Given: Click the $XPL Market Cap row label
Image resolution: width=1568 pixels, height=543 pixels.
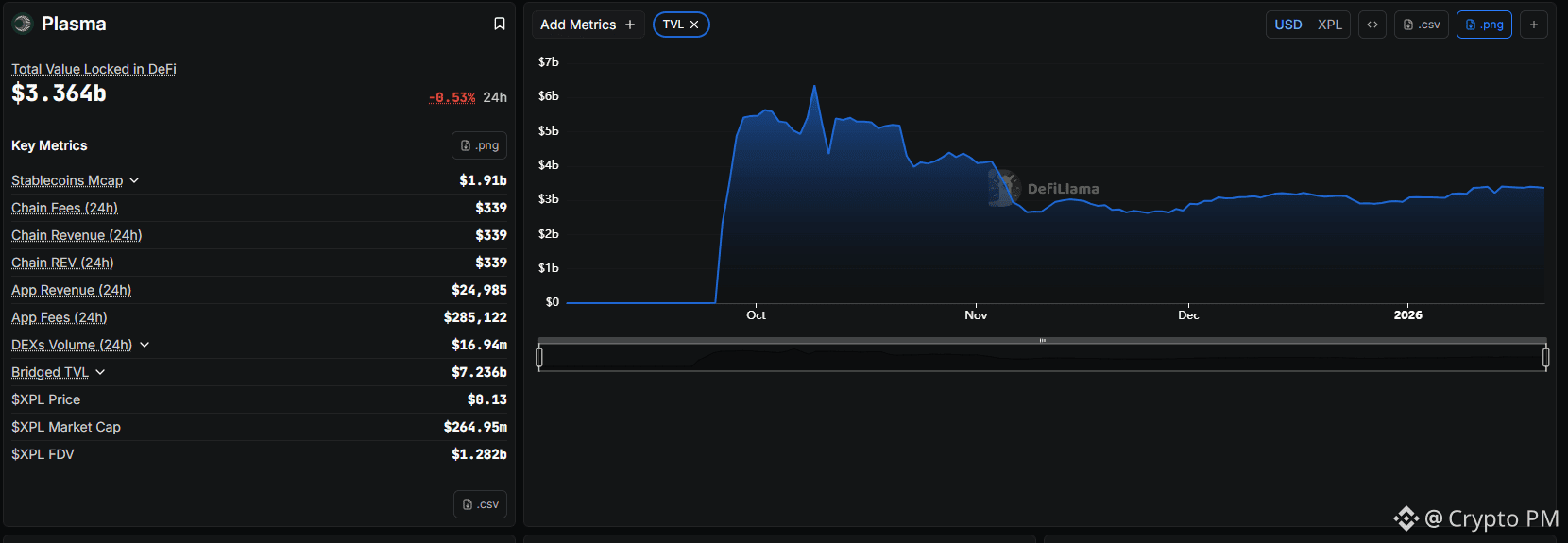Looking at the screenshot, I should tap(66, 427).
